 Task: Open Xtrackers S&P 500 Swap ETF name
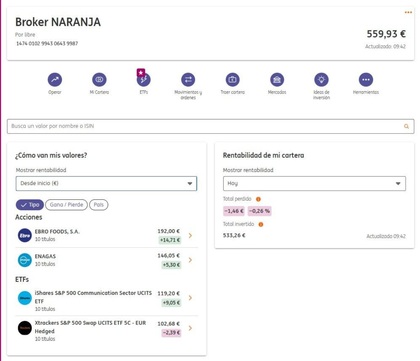90,327
